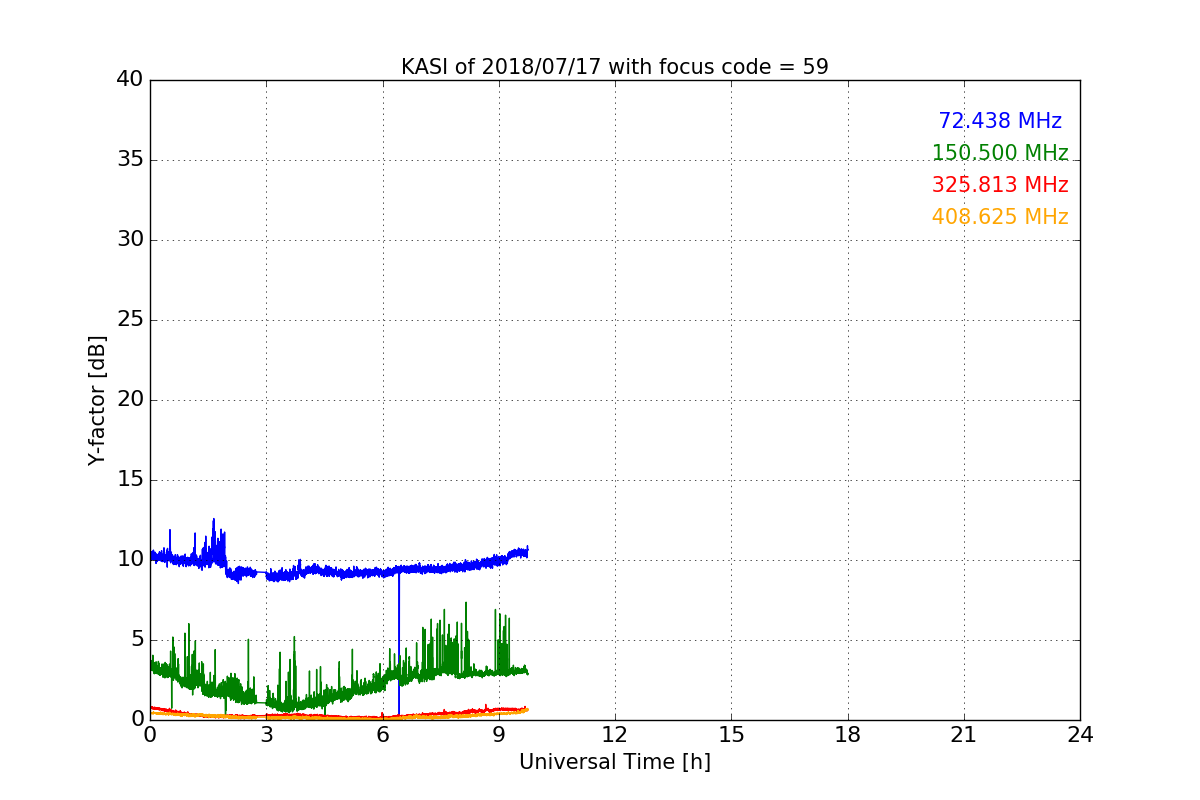Image resolution: width=1200 pixels, height=800 pixels.
Task: Click the x-axis tick label 15
Action: (731, 735)
